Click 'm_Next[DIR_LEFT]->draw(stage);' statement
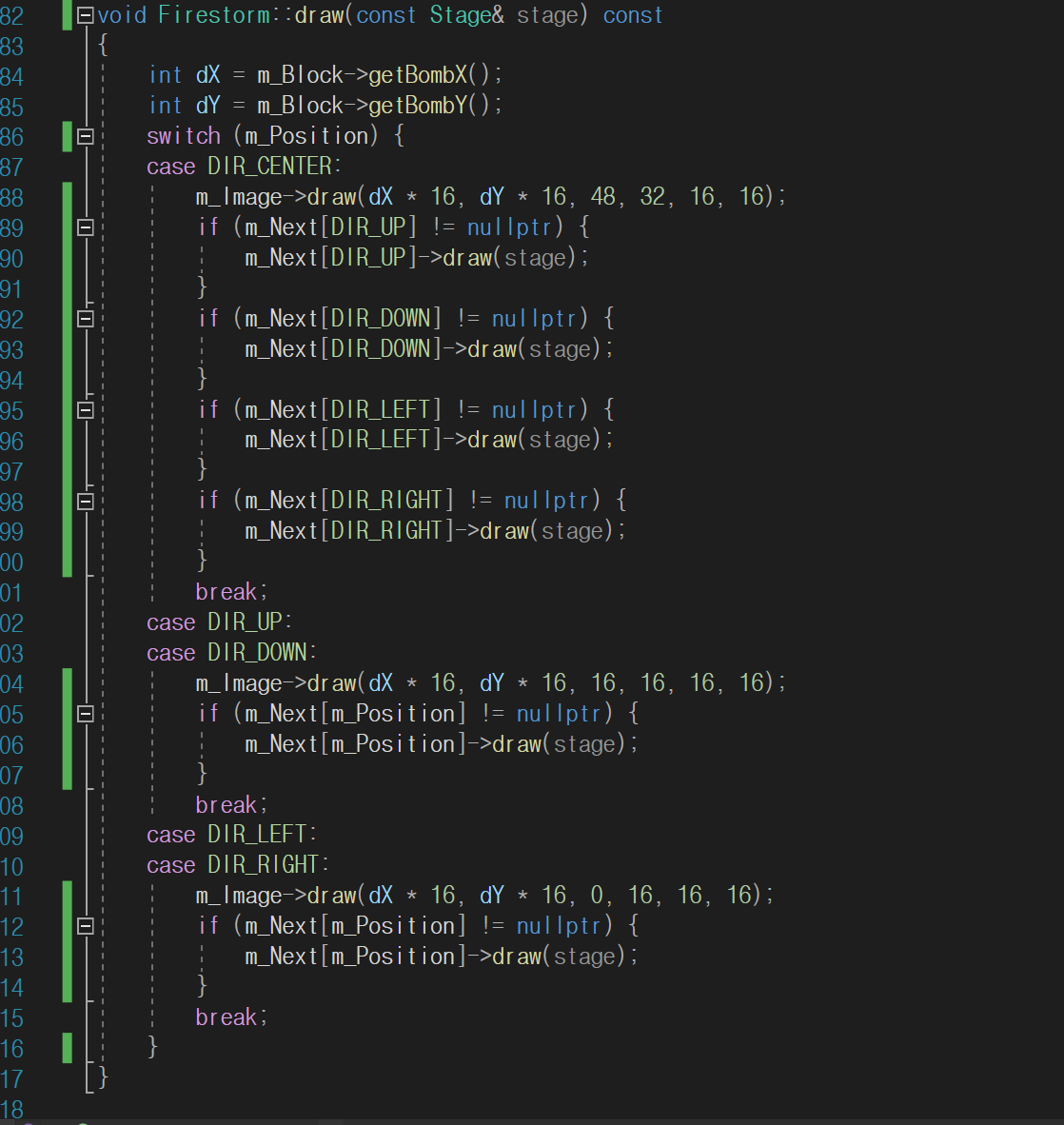 [429, 440]
